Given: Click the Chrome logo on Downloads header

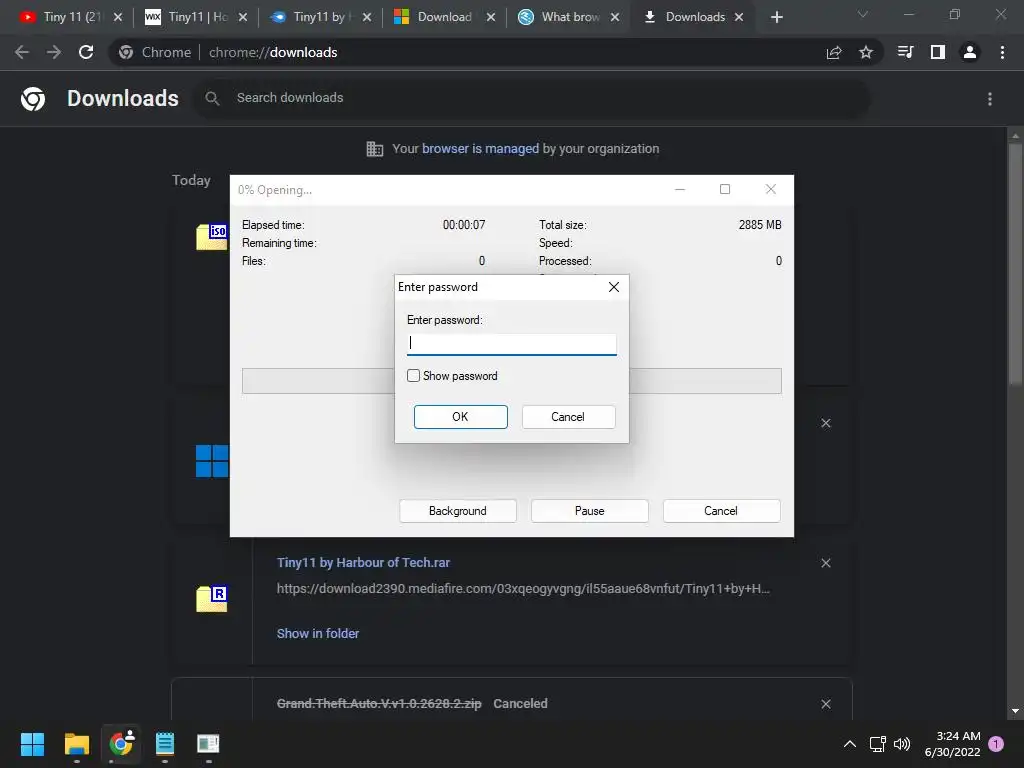Looking at the screenshot, I should click(x=33, y=99).
